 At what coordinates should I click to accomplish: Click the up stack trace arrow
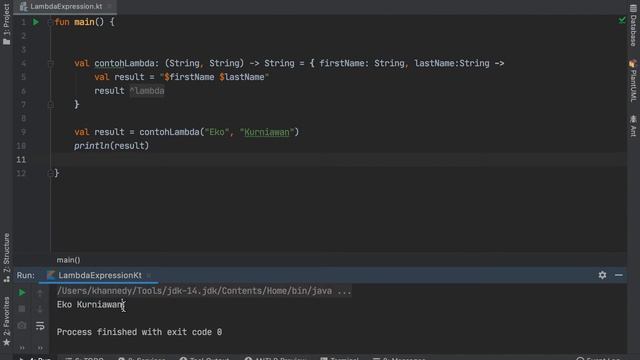click(x=40, y=293)
